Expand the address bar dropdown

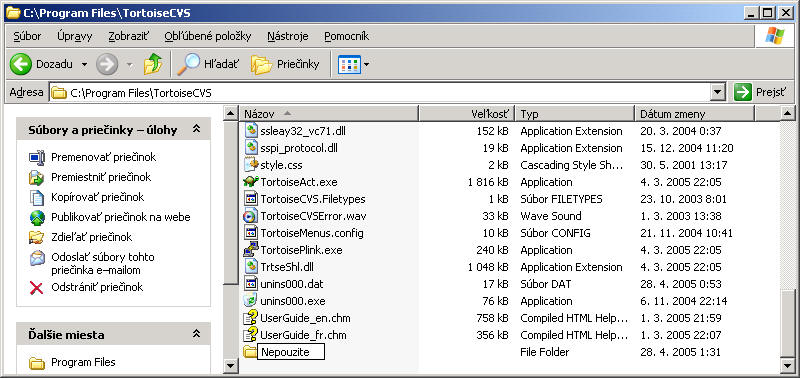click(718, 93)
